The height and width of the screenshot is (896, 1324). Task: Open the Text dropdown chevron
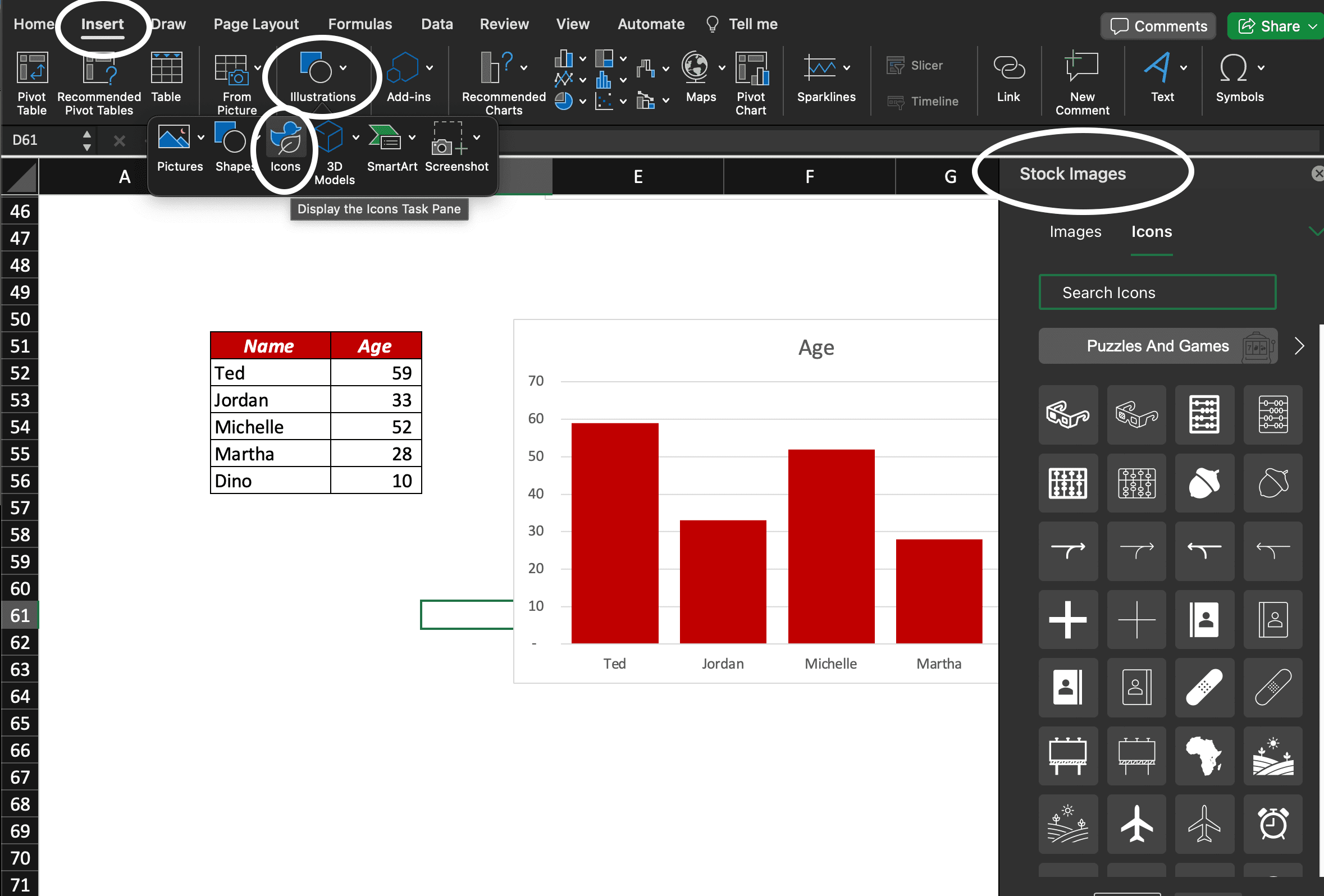tap(1183, 67)
